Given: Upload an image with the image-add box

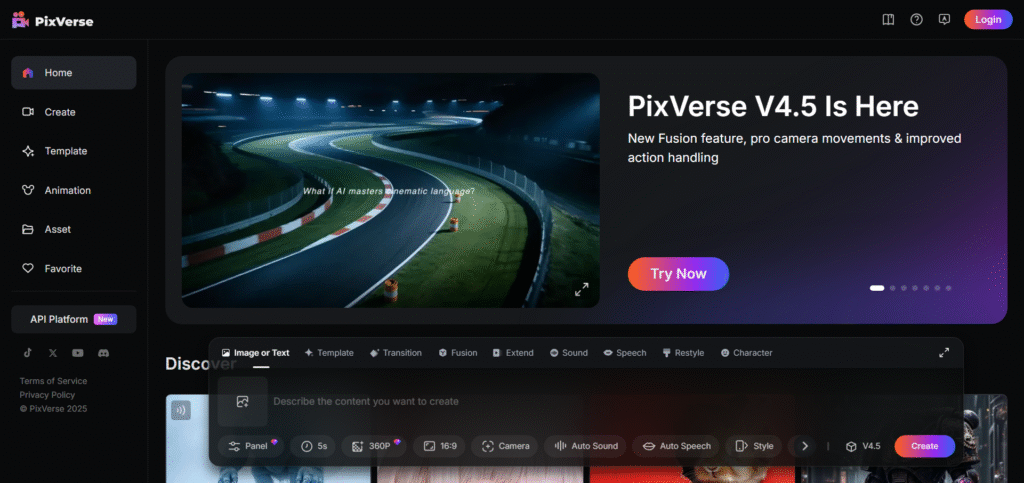Looking at the screenshot, I should click(x=242, y=401).
